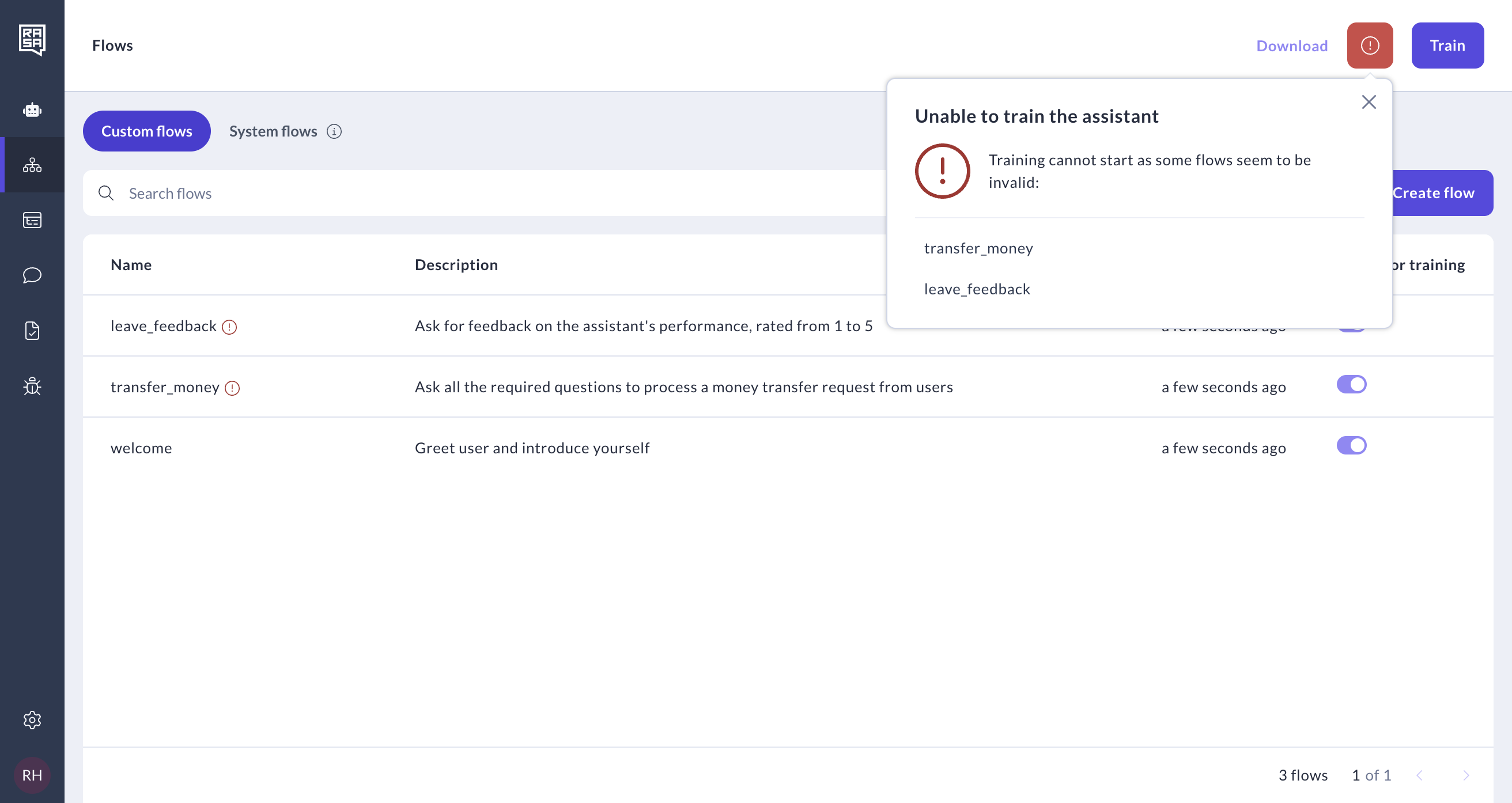
Task: Close the Unable to train popup
Action: (x=1368, y=102)
